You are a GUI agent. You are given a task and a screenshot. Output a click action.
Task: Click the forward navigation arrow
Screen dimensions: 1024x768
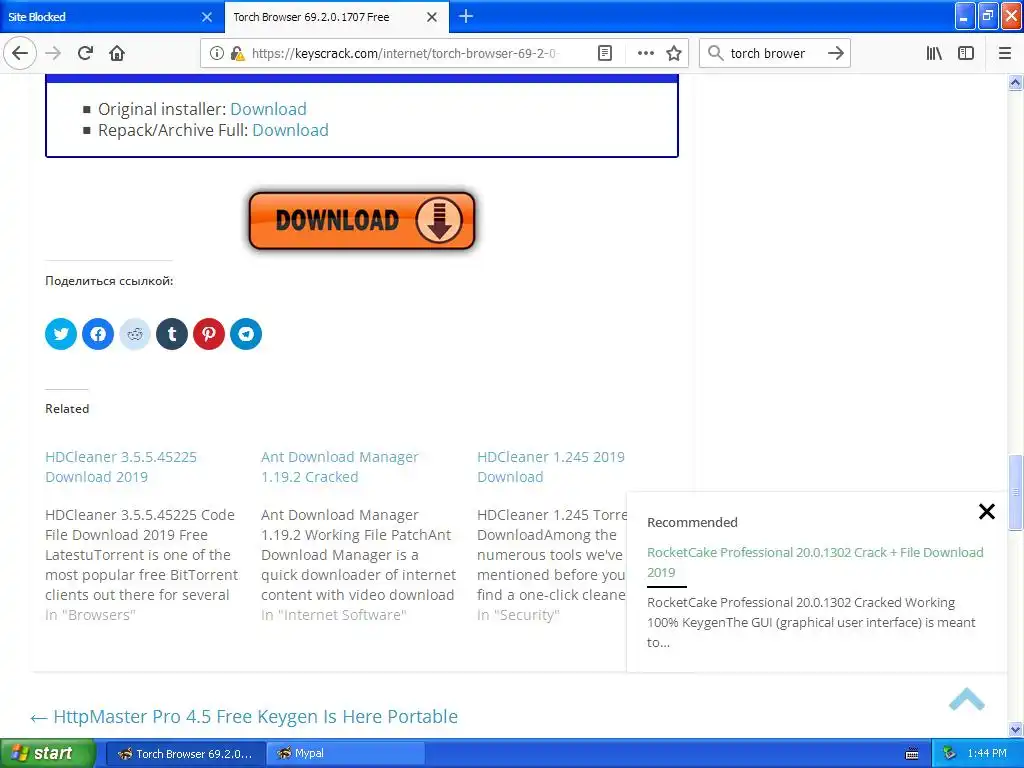point(54,54)
